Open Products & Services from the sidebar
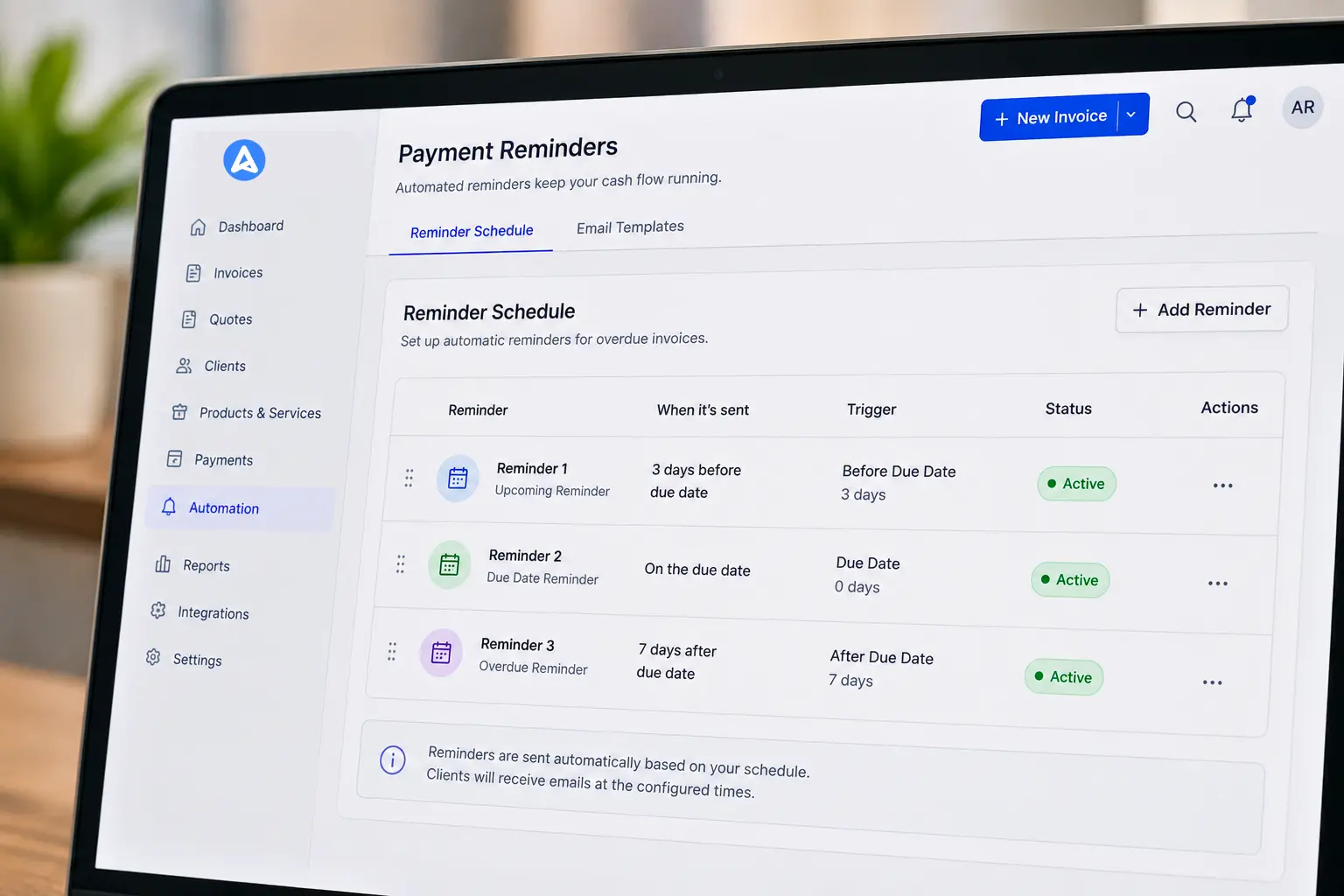 click(260, 413)
